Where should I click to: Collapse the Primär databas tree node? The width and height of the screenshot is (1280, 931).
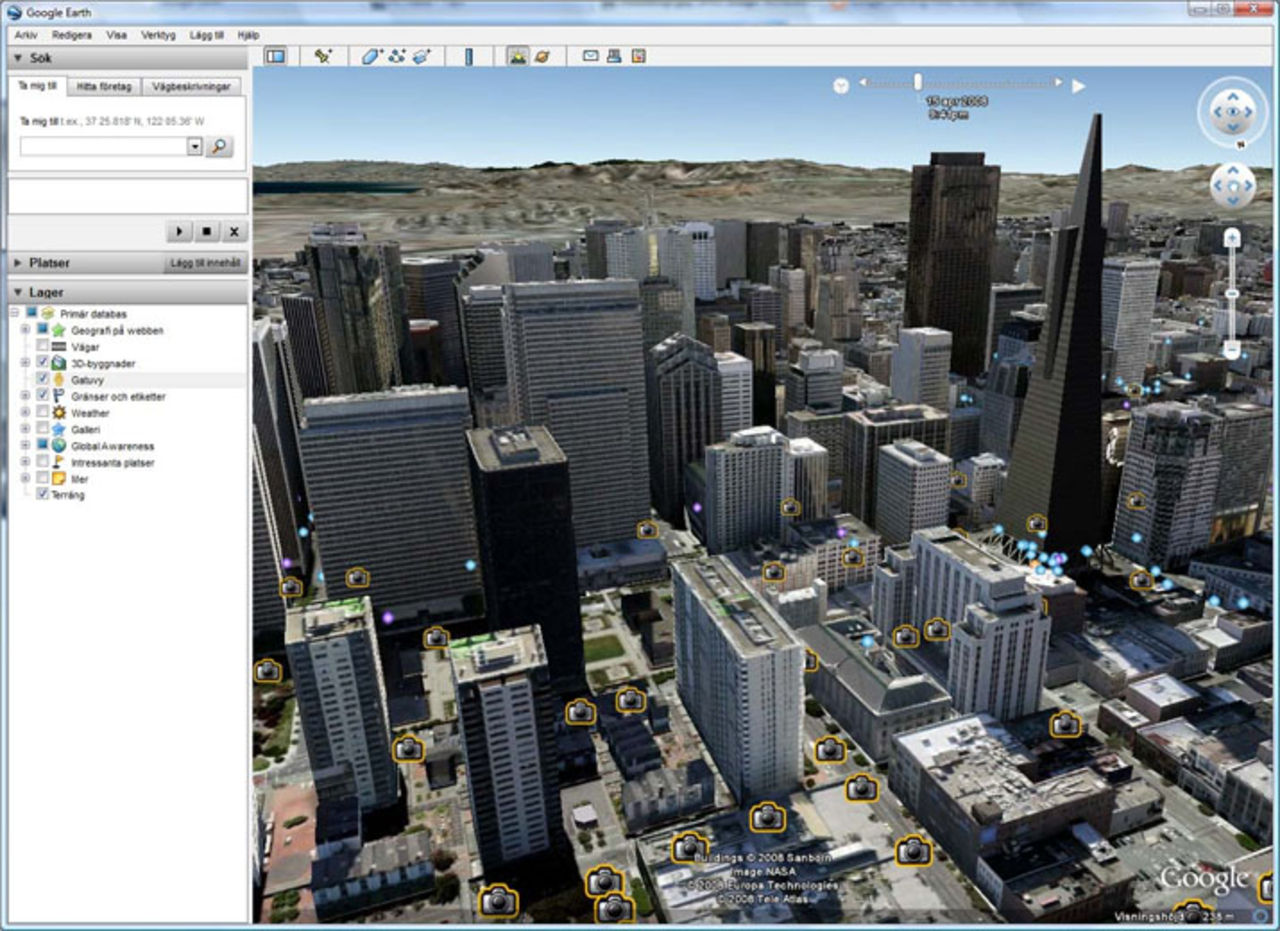click(15, 313)
